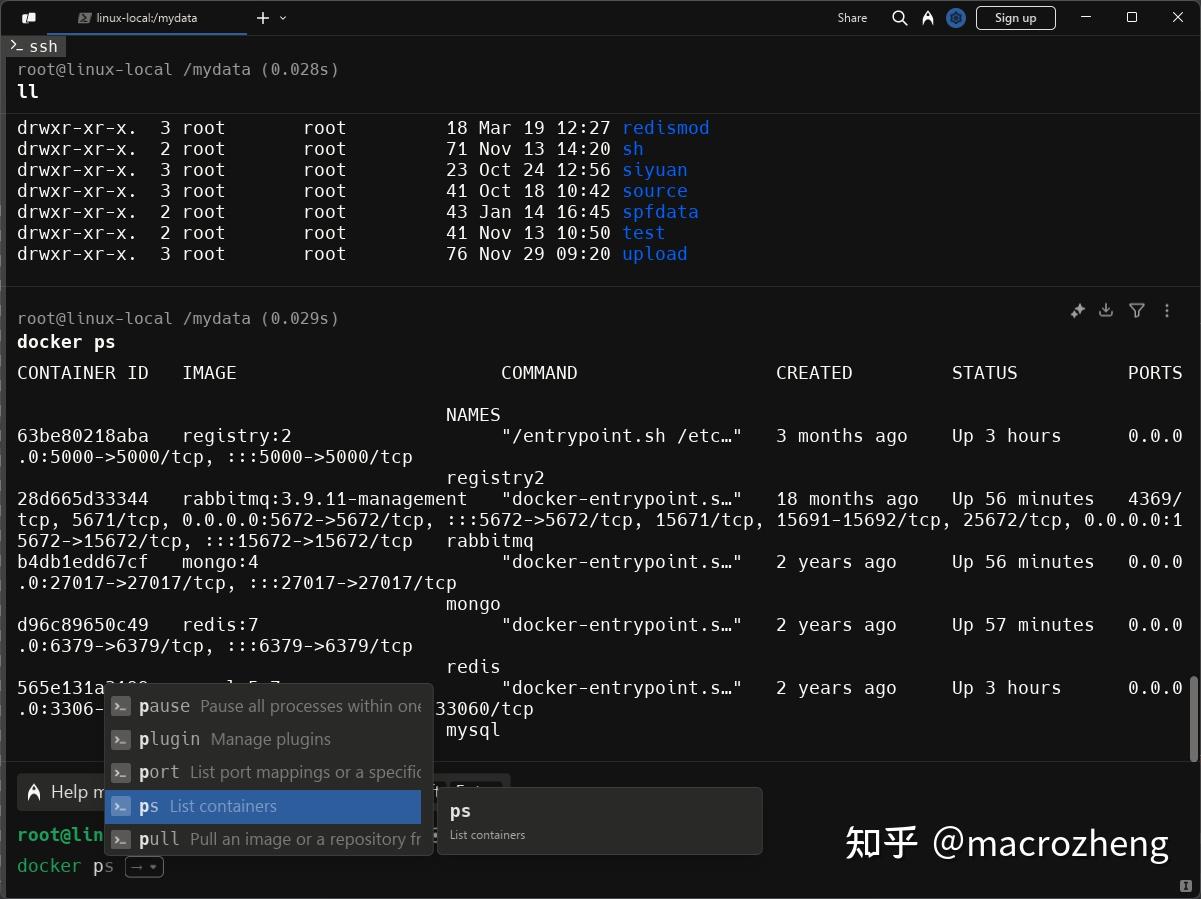Image resolution: width=1201 pixels, height=899 pixels.
Task: Click the blue hexagon settings avatar icon
Action: pos(956,18)
